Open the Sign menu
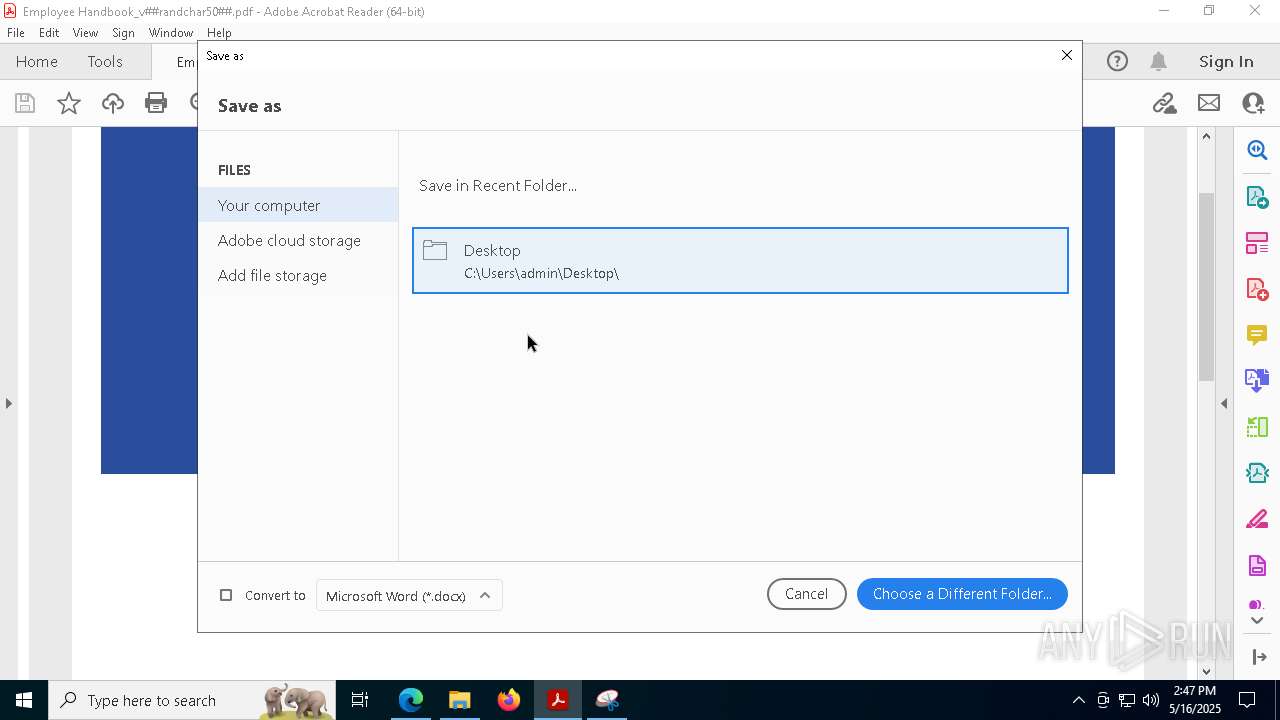 [x=123, y=32]
